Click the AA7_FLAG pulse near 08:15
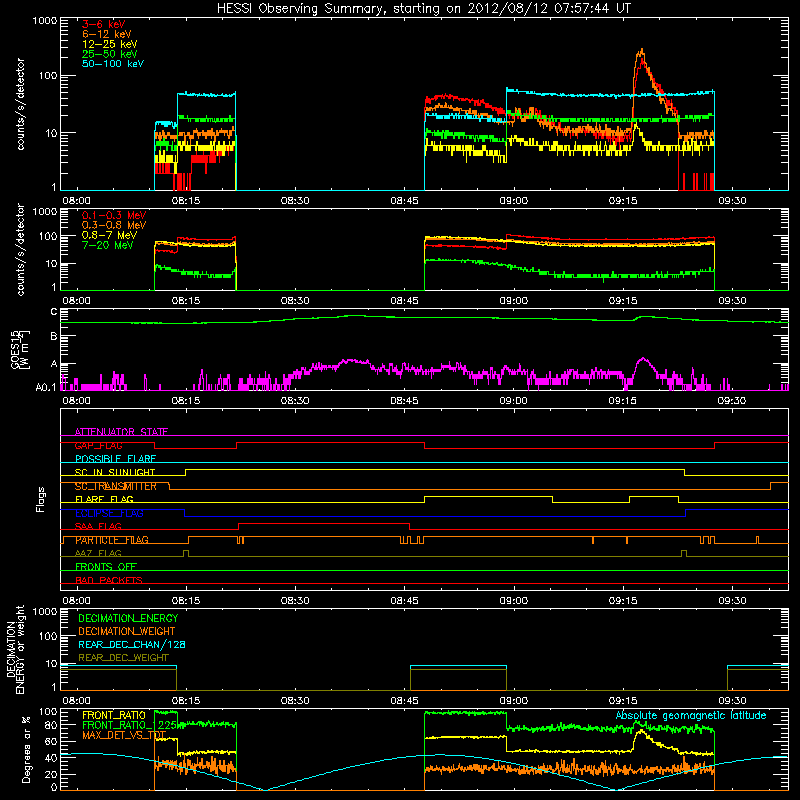The height and width of the screenshot is (800, 800). pyautogui.click(x=186, y=553)
